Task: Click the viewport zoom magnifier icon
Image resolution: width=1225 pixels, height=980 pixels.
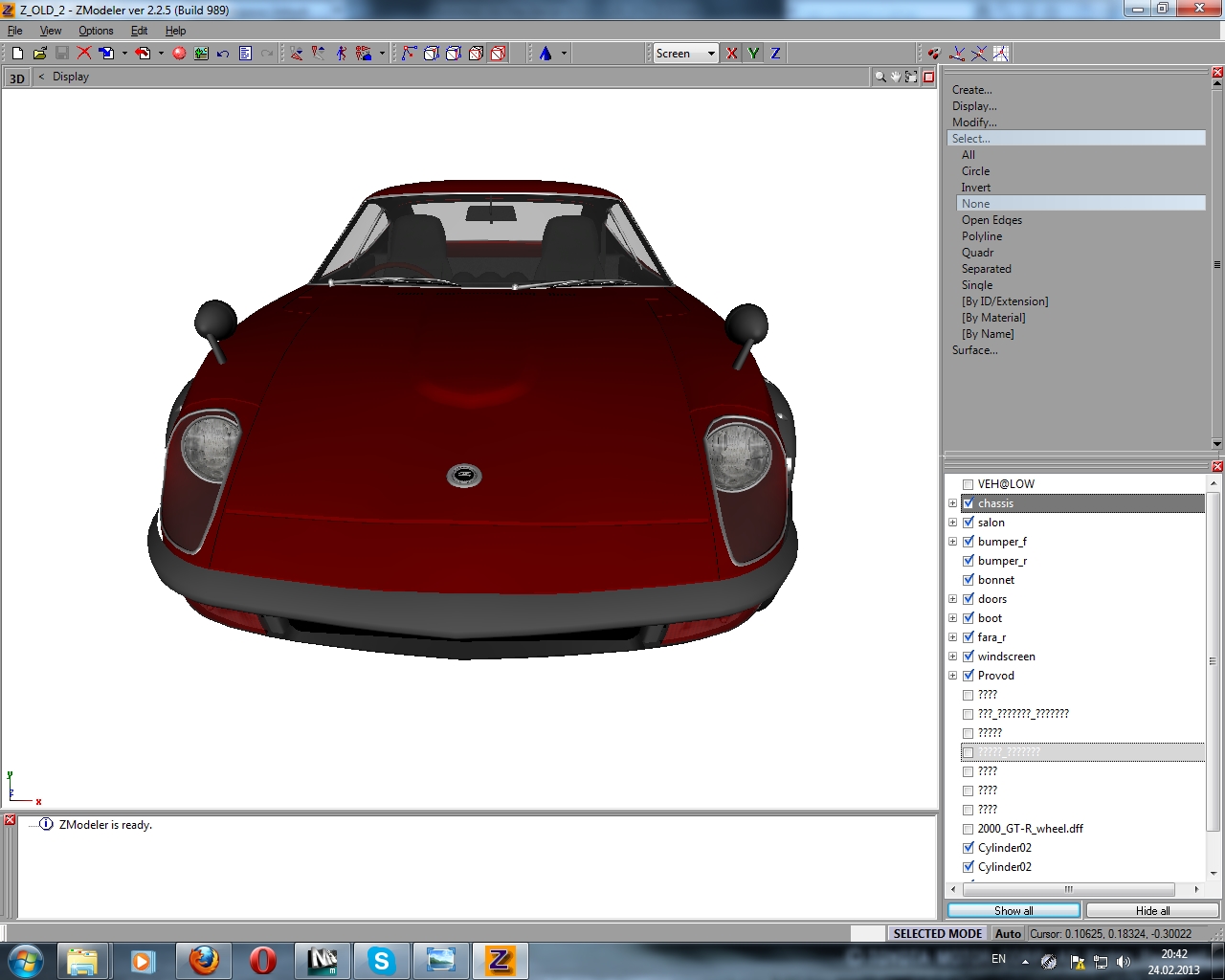Action: pos(880,77)
